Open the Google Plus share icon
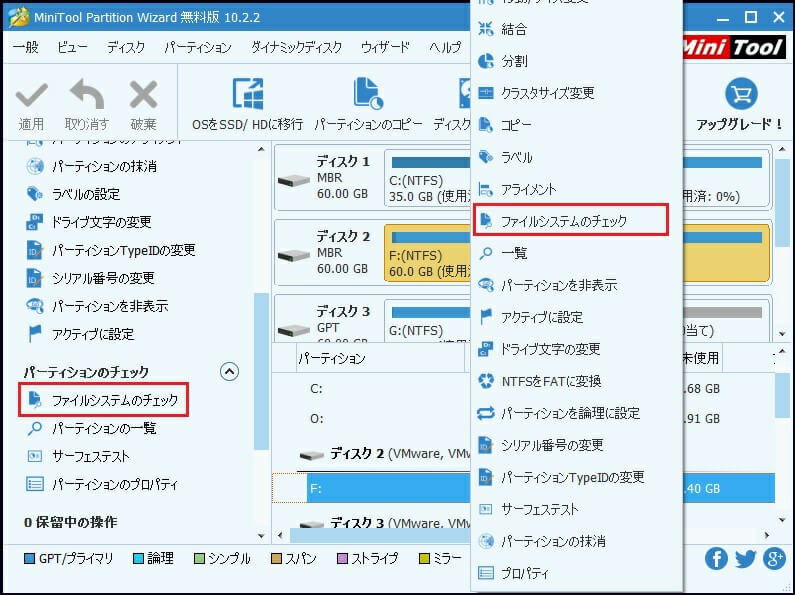795x595 pixels. pyautogui.click(x=775, y=559)
